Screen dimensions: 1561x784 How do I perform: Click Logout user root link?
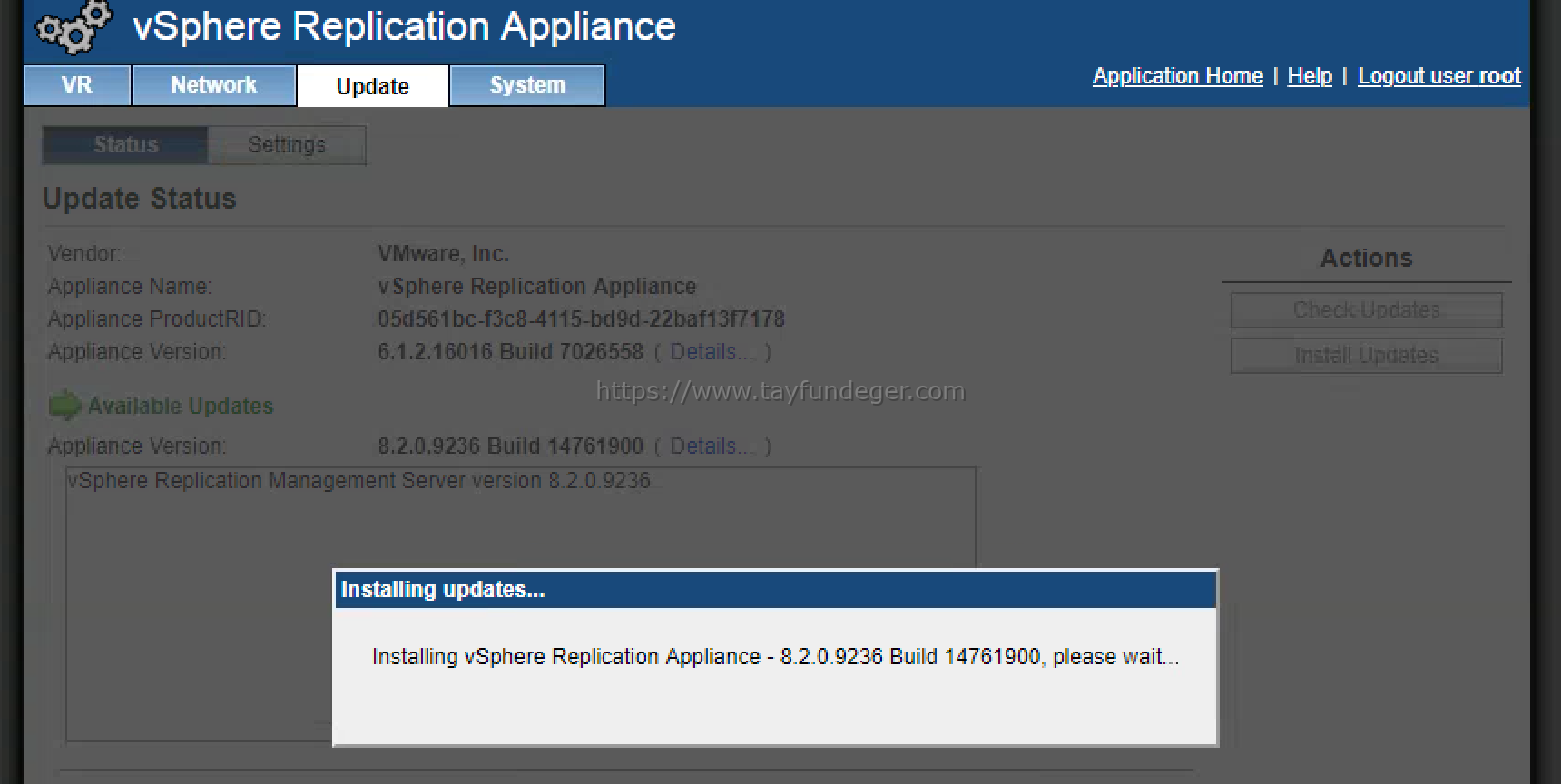(1438, 76)
